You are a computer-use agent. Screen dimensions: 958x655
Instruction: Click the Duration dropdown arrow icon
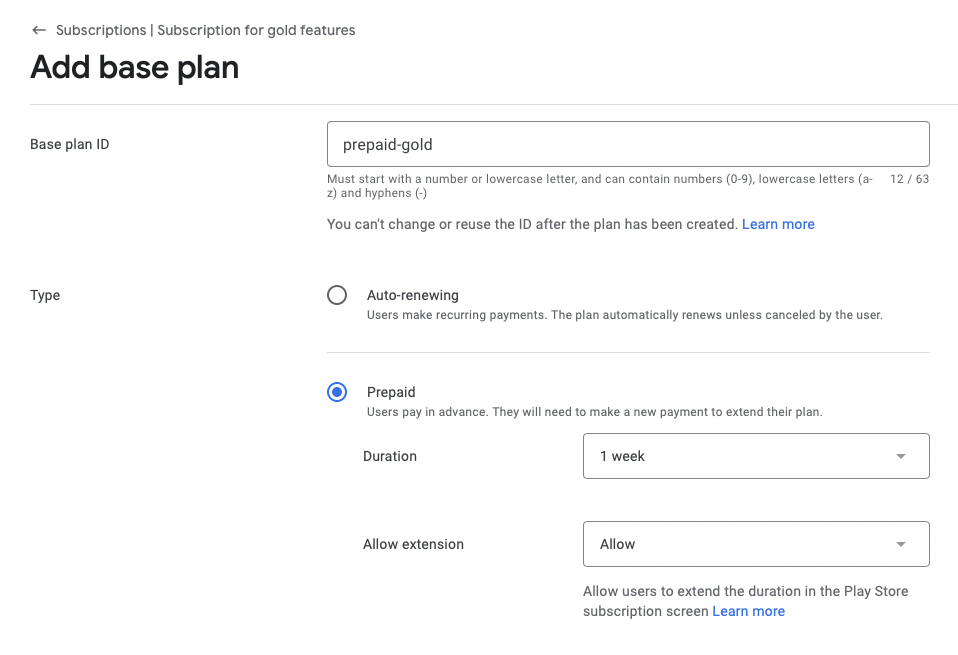point(901,456)
